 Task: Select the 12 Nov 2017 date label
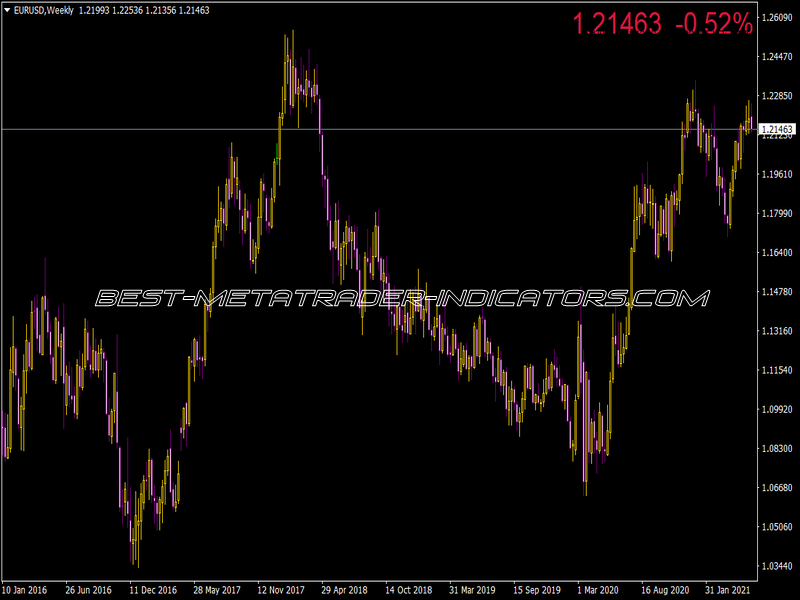(x=281, y=590)
